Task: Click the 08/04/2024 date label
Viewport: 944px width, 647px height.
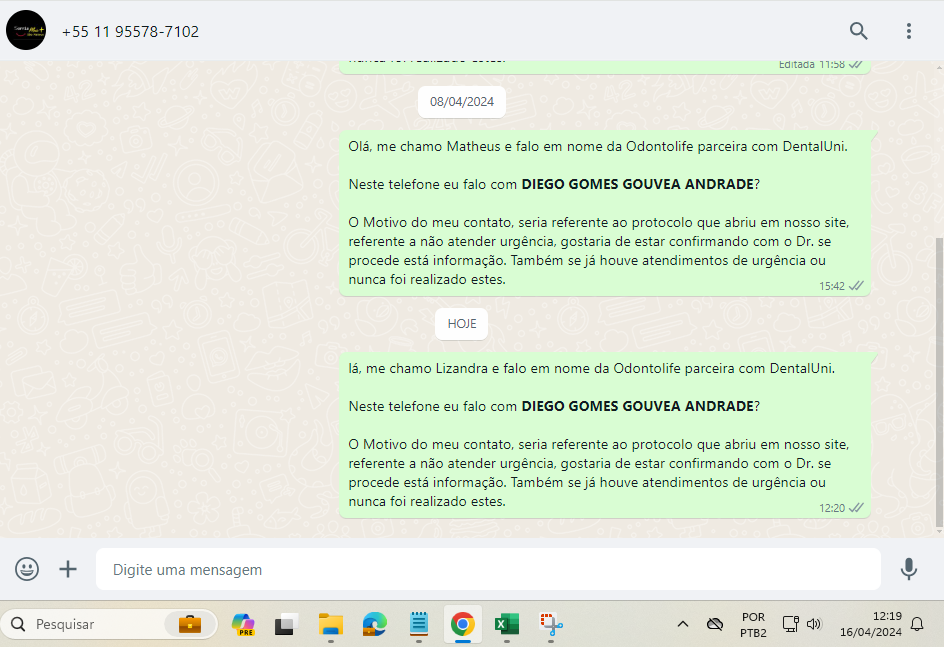Action: (462, 102)
